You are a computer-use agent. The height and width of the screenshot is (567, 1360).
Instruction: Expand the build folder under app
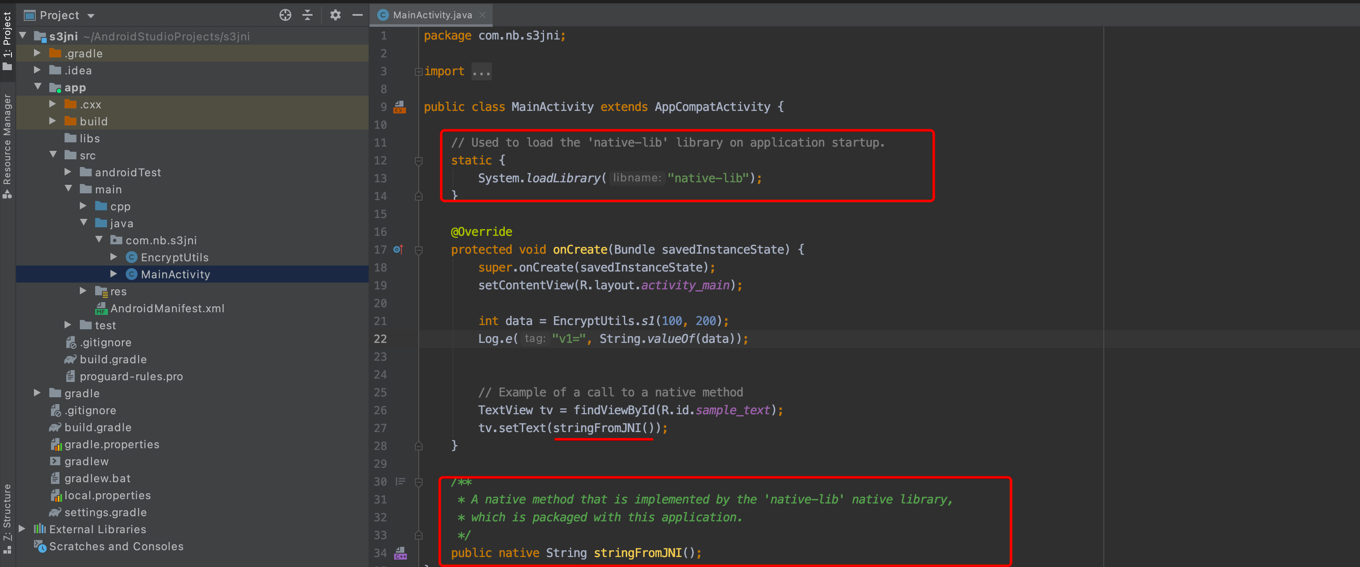tap(53, 121)
